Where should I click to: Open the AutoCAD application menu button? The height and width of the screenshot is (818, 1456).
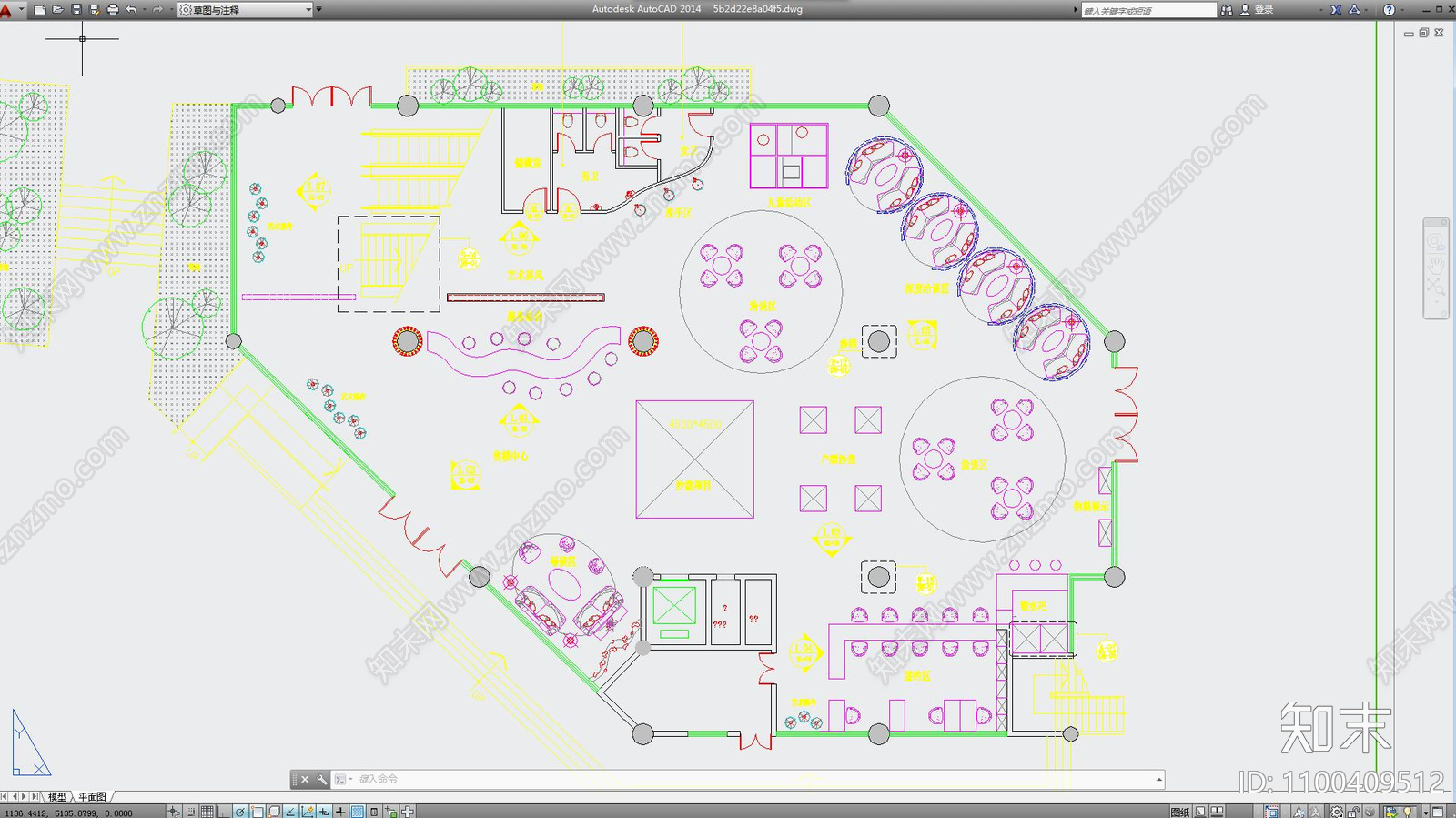pyautogui.click(x=8, y=9)
